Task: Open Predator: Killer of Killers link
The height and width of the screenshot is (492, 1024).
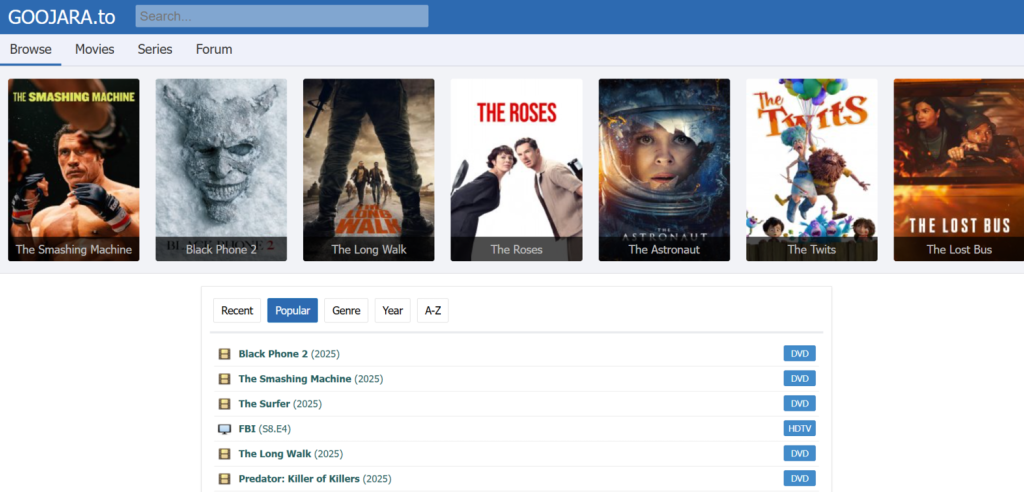Action: pyautogui.click(x=315, y=479)
